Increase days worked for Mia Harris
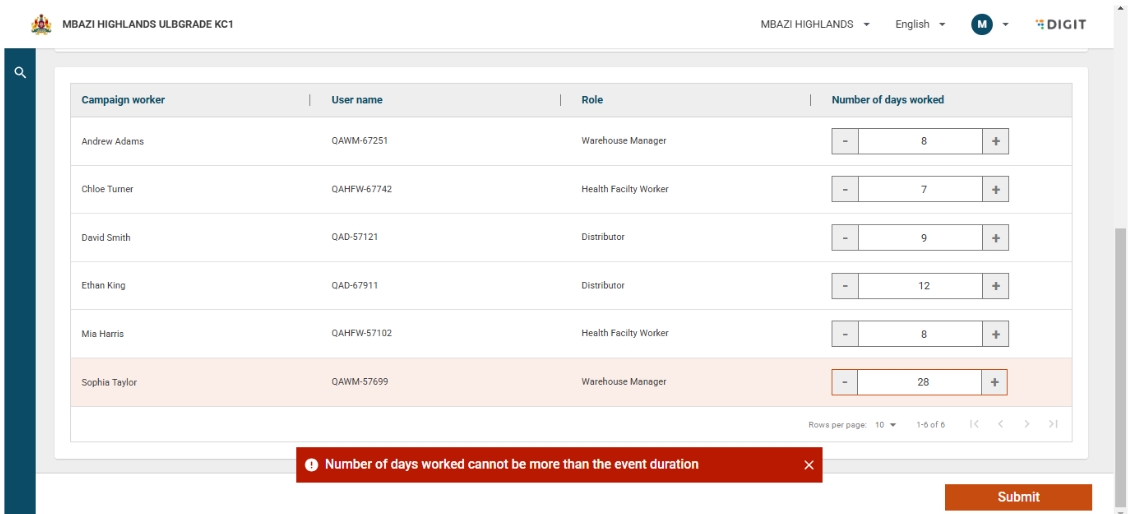The width and height of the screenshot is (1128, 514). 995,333
